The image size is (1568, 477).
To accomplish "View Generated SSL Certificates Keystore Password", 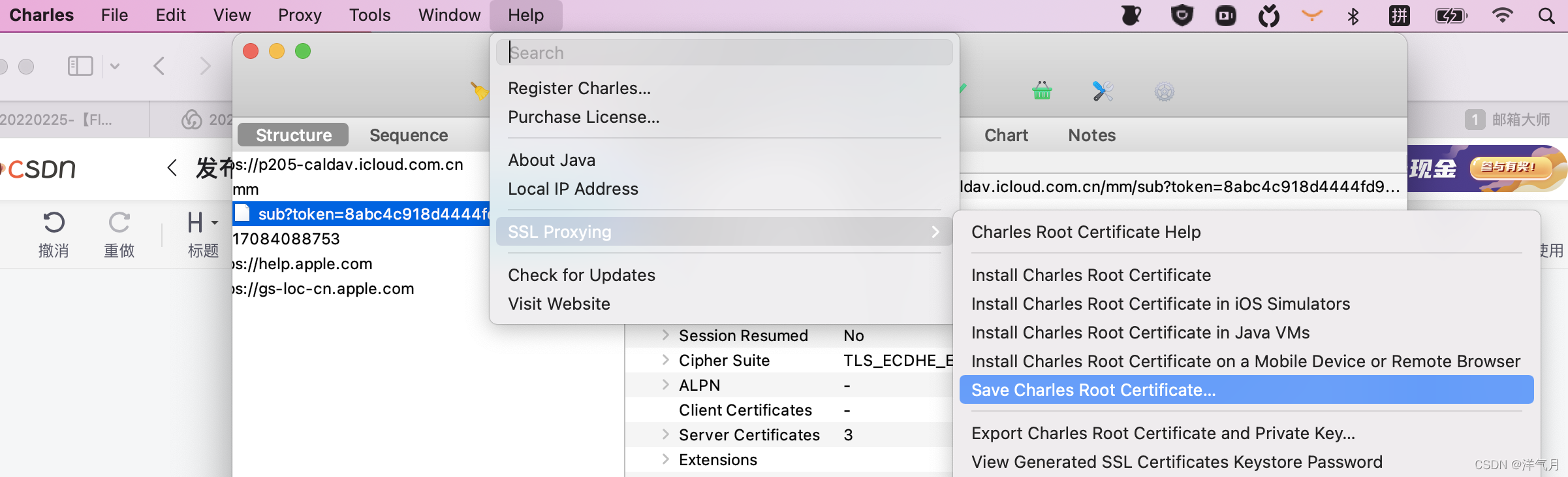I will (x=1177, y=462).
